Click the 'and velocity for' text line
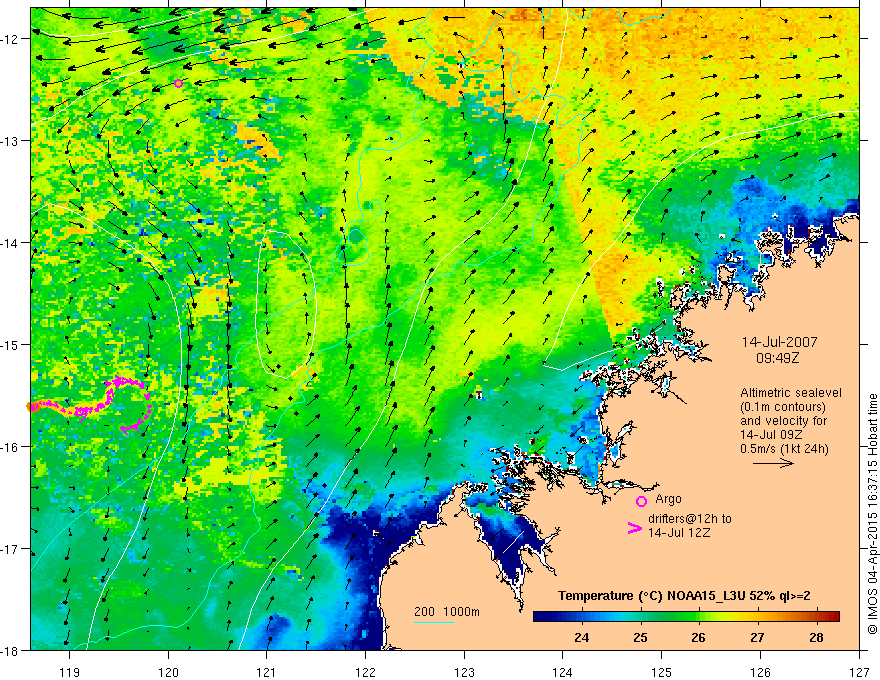The width and height of the screenshot is (880, 680). (x=783, y=420)
